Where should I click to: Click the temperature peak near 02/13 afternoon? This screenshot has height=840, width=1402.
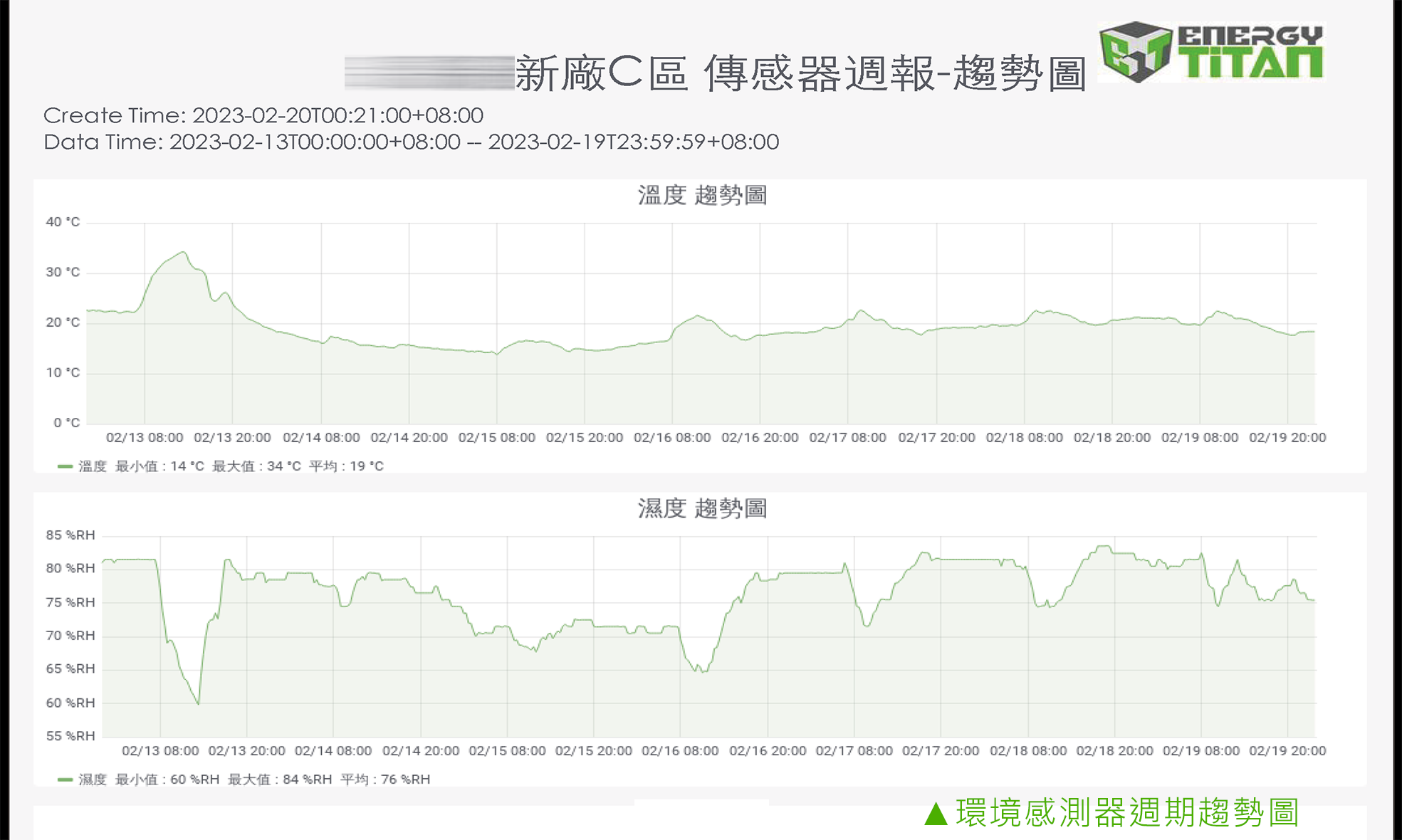tap(184, 252)
